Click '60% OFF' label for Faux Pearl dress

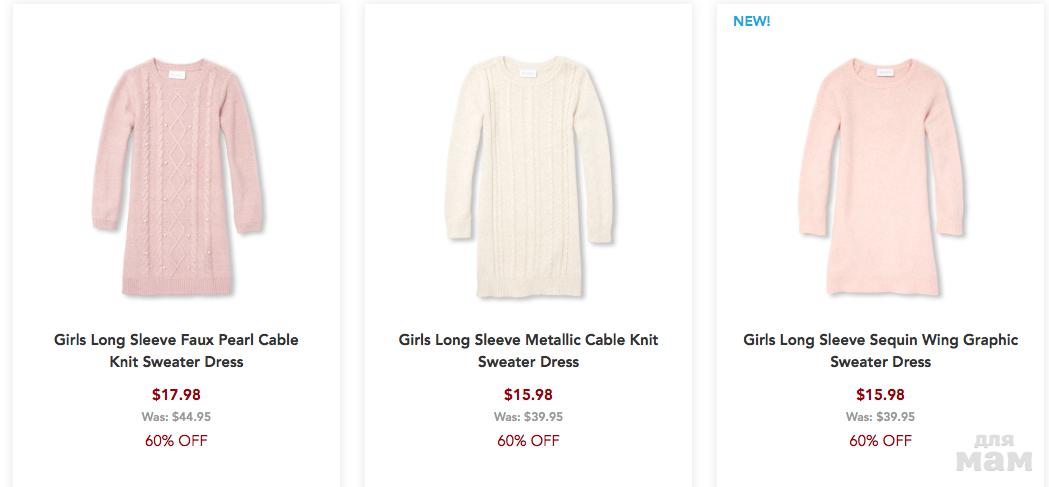click(176, 440)
